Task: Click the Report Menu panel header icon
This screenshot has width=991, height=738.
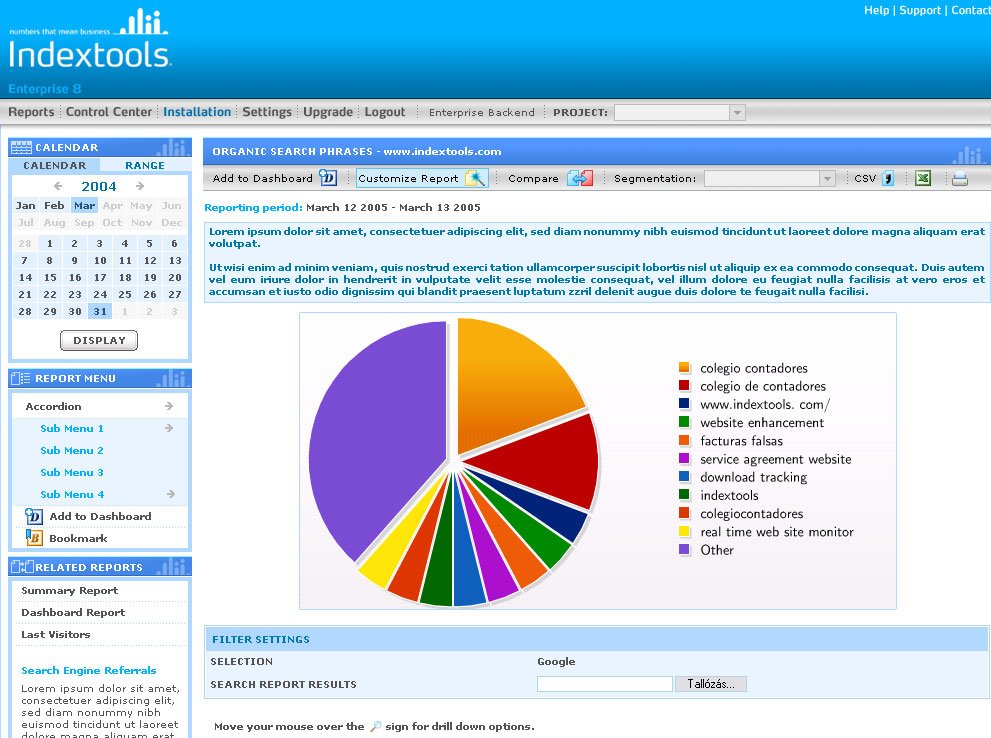Action: (21, 378)
